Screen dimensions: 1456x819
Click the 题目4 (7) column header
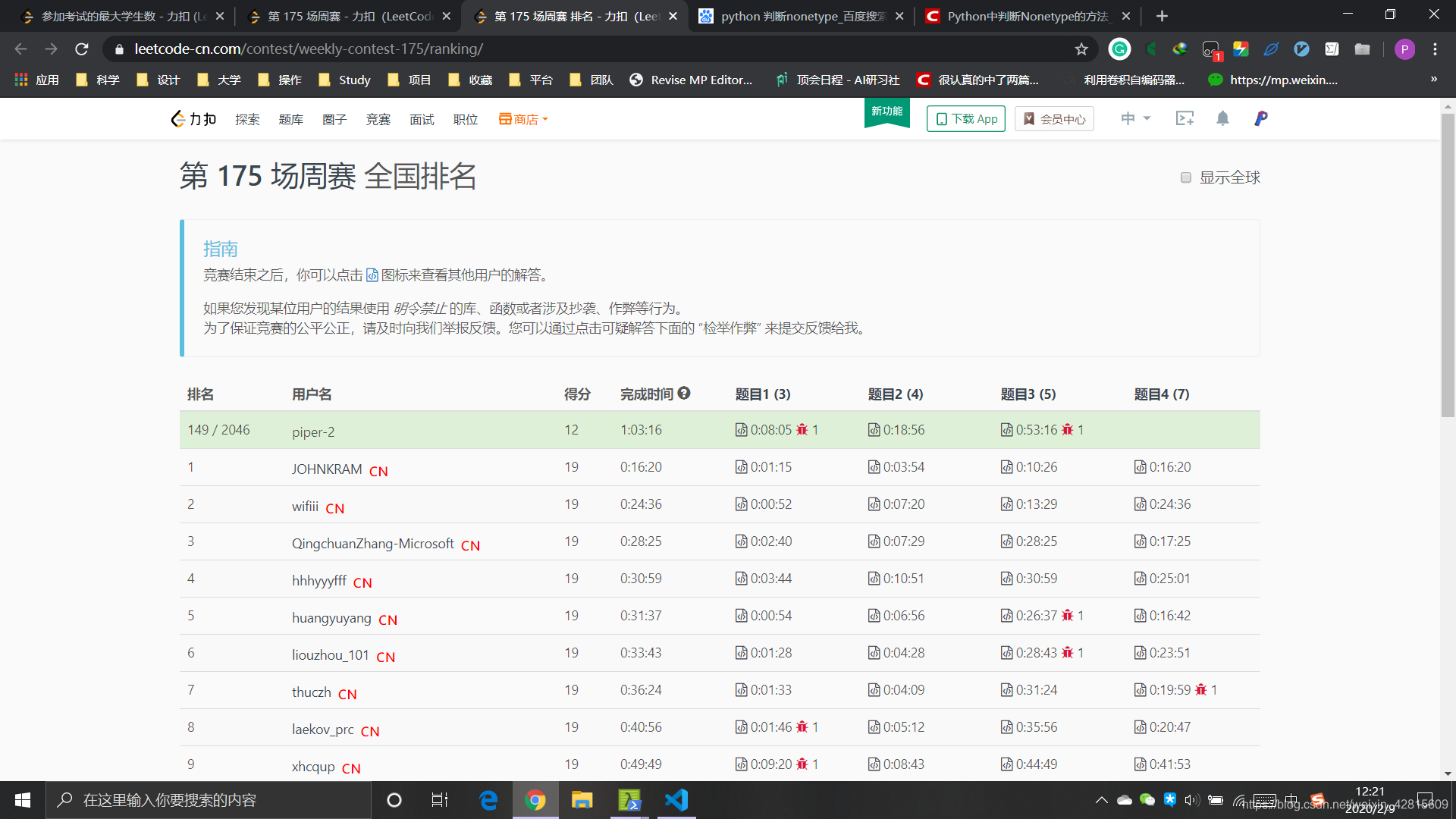point(1161,394)
